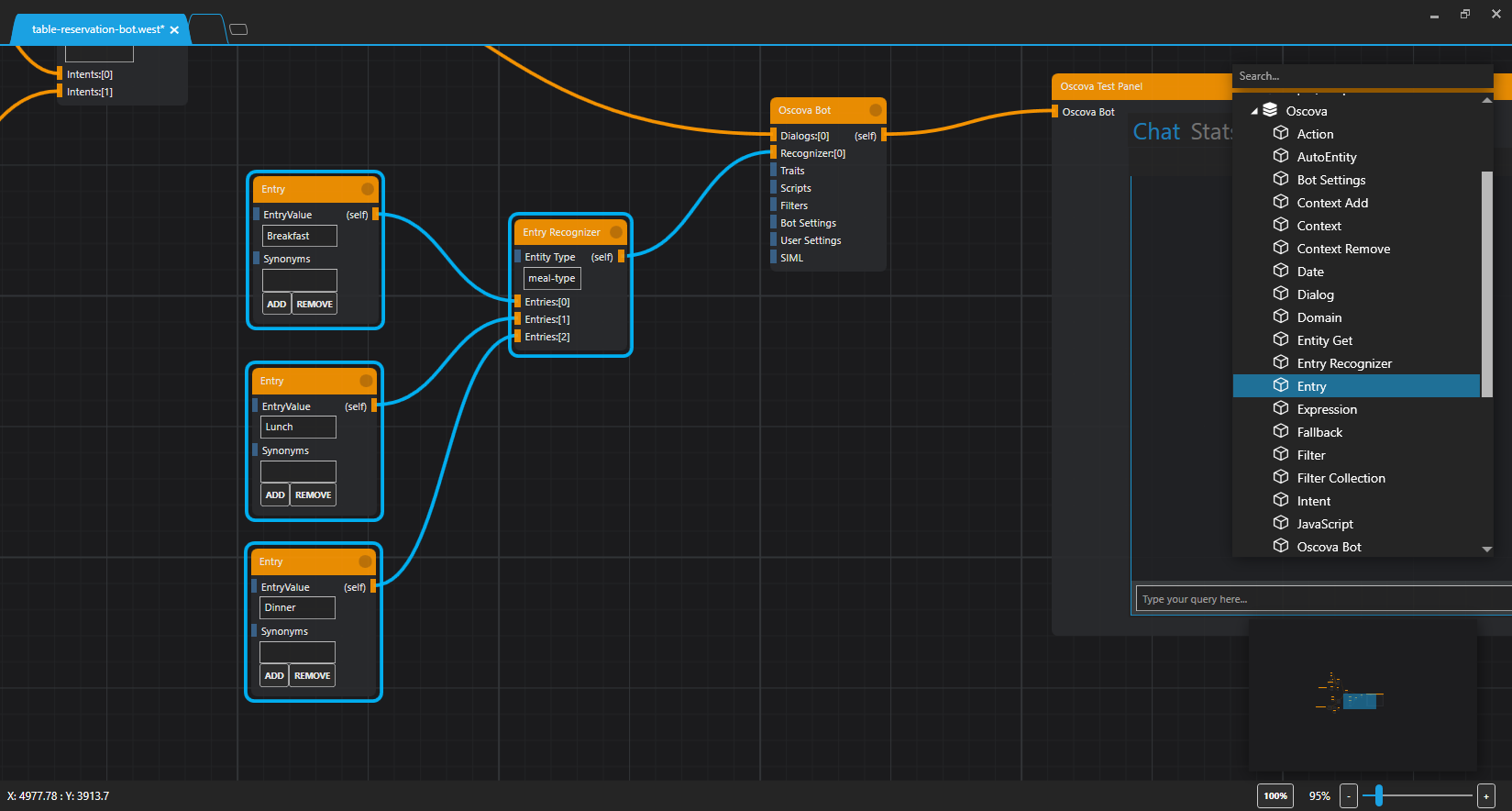The width and height of the screenshot is (1512, 811).
Task: Click REMOVE on the Lunch Entry node
Action: pos(313,494)
